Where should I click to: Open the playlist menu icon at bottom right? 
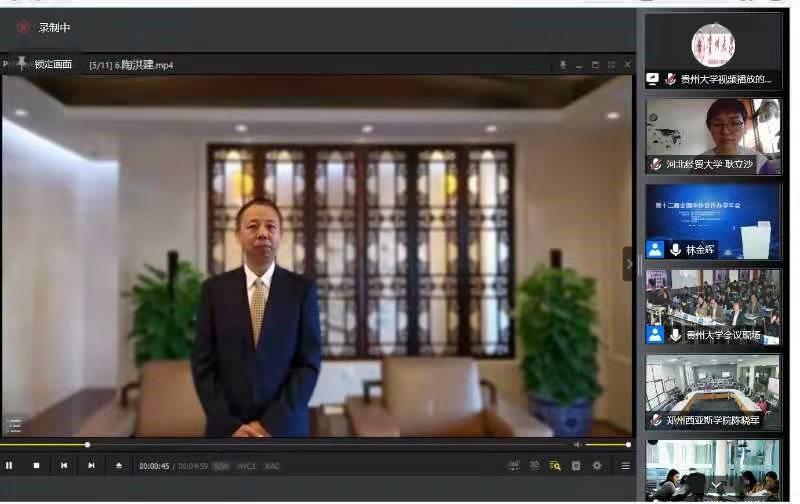coord(626,465)
